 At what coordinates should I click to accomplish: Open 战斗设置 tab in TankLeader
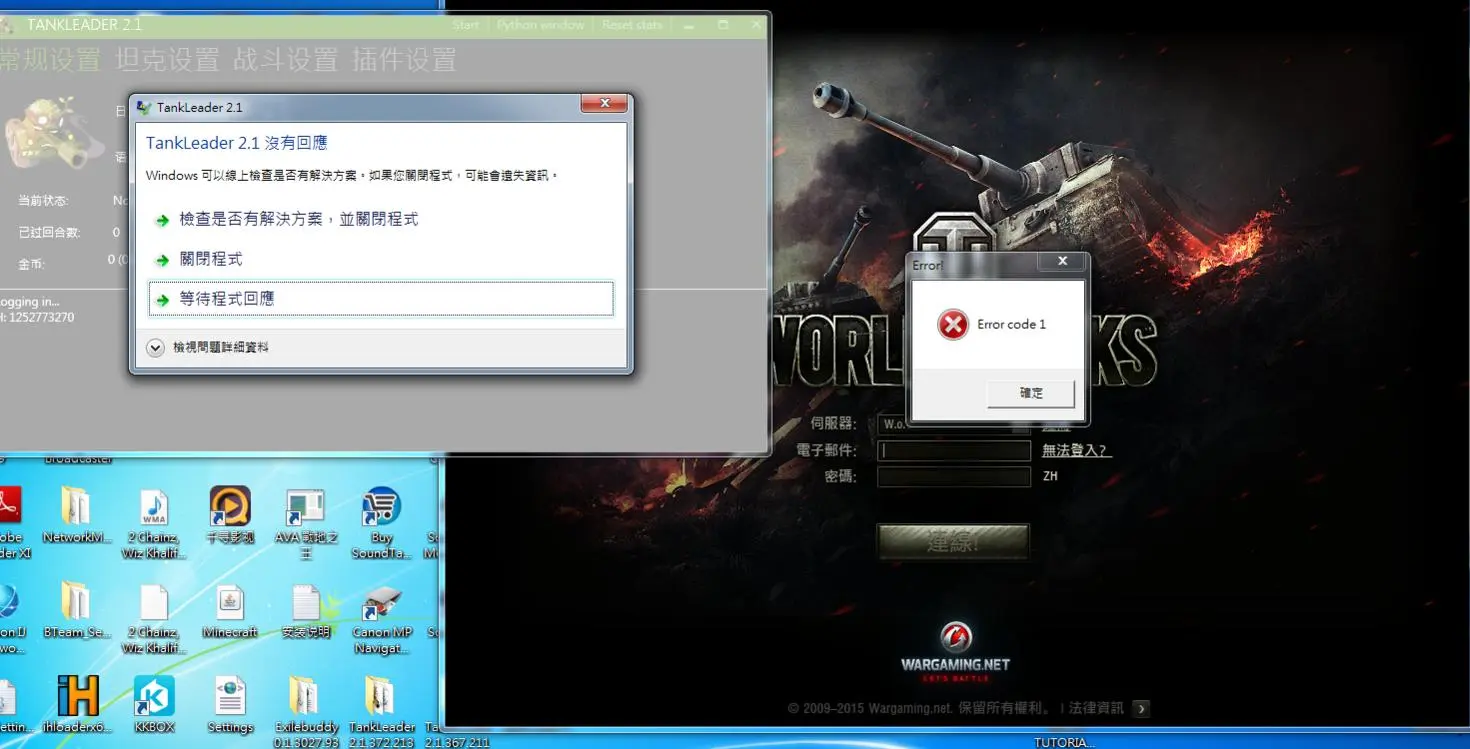pyautogui.click(x=285, y=60)
